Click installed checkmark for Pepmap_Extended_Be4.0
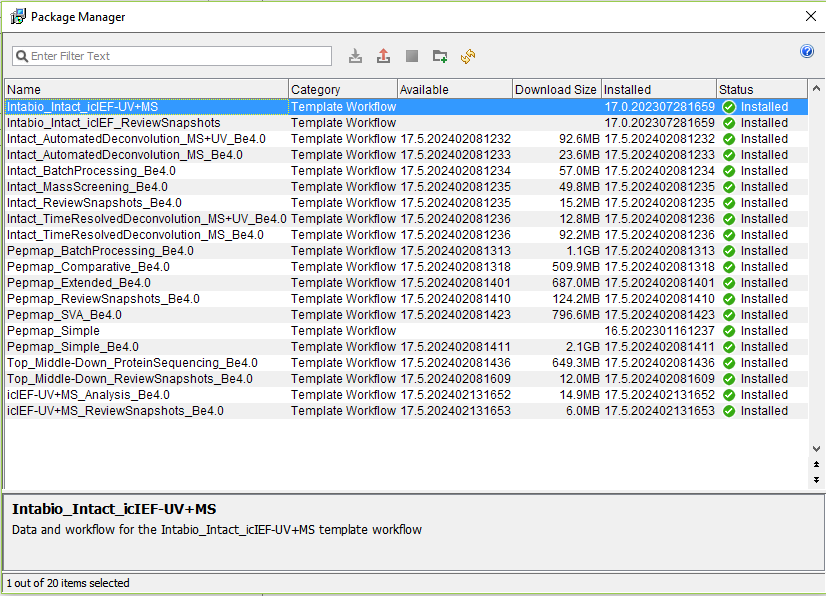The width and height of the screenshot is (826, 596). (729, 283)
